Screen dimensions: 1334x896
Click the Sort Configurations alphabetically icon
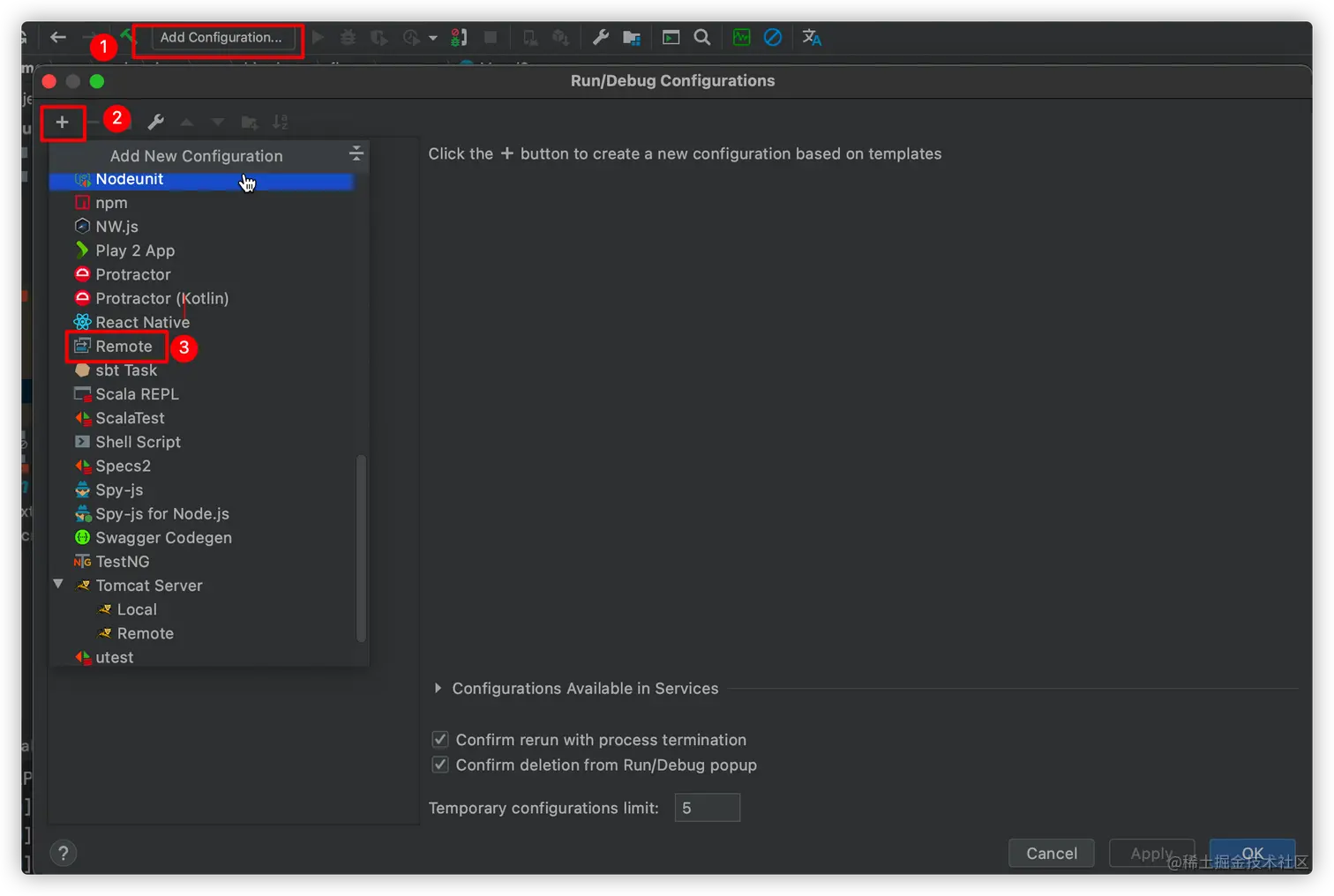point(281,123)
